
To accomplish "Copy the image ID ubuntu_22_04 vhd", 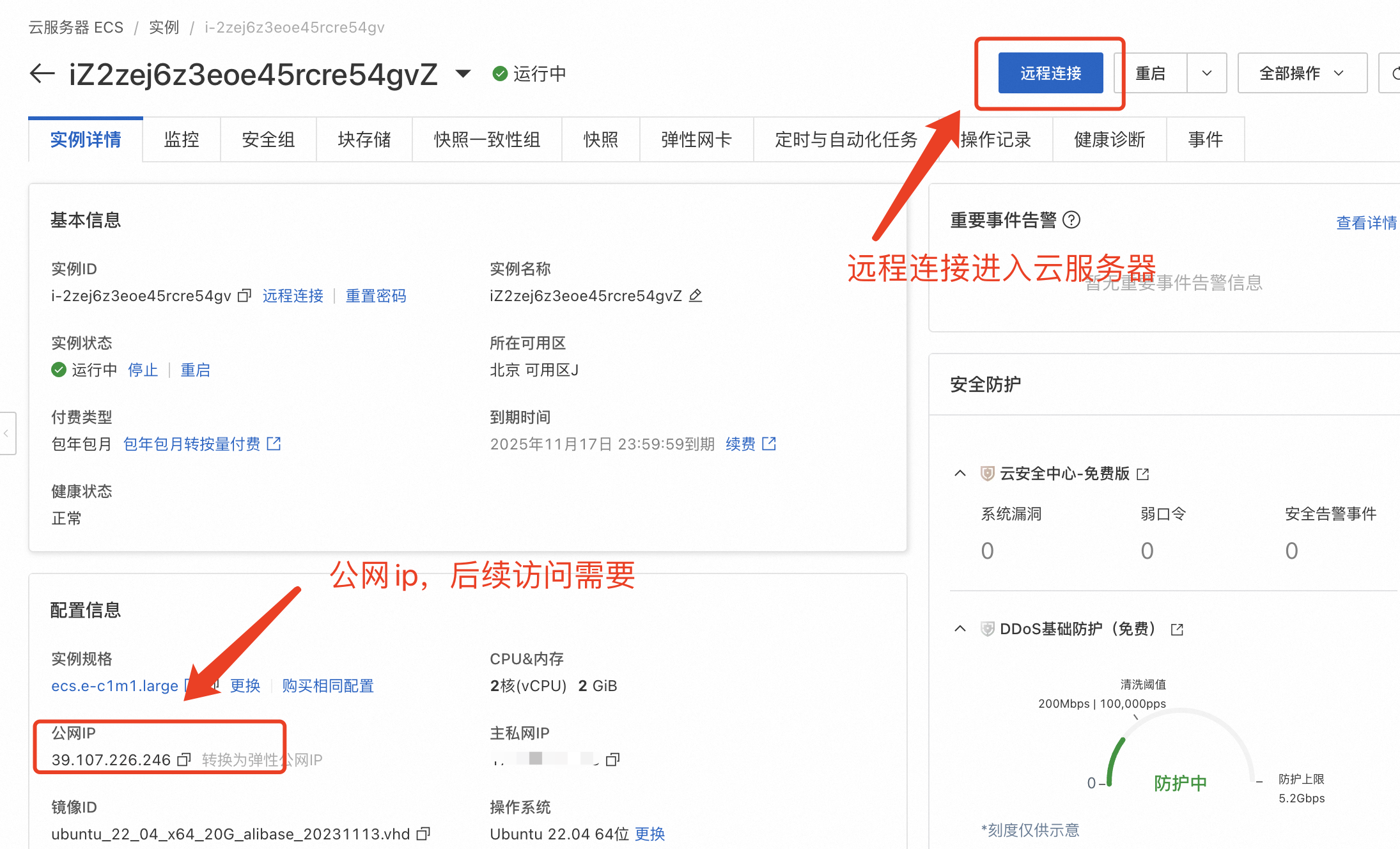I will click(x=423, y=834).
